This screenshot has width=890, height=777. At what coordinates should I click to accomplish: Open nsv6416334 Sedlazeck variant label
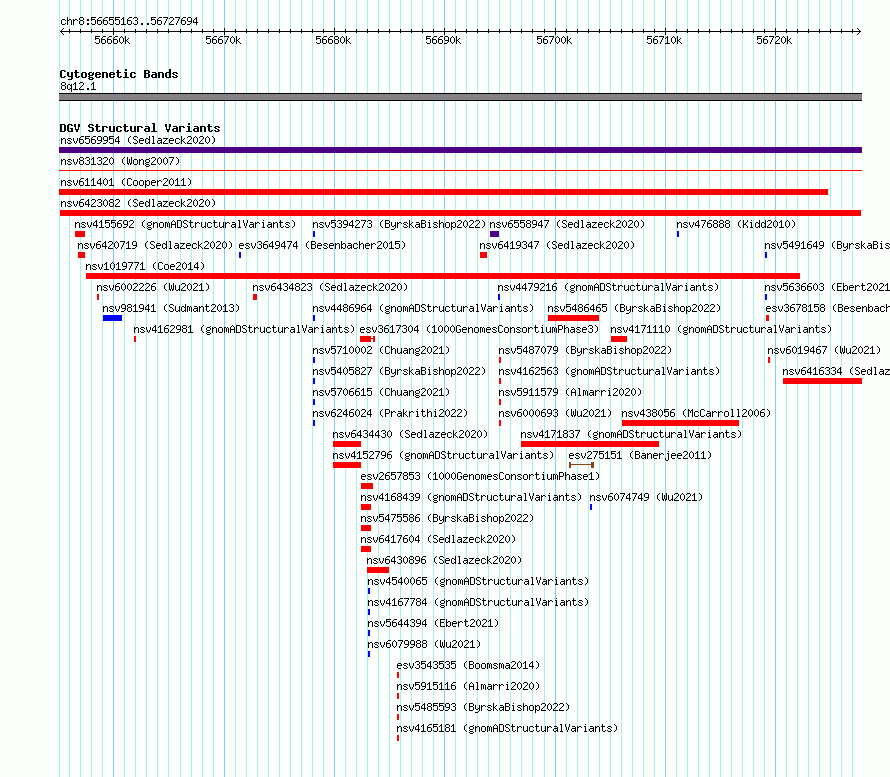(x=836, y=371)
